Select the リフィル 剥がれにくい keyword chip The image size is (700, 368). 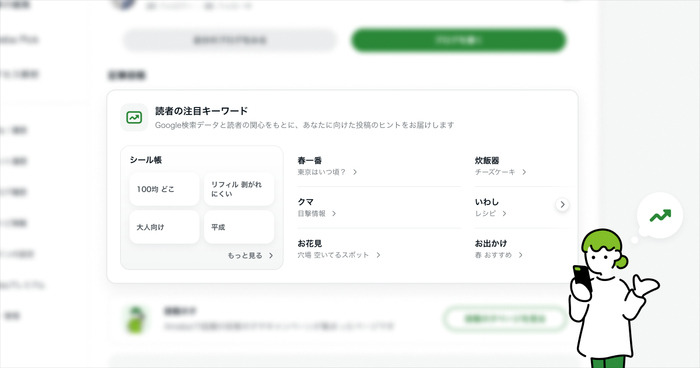click(239, 189)
